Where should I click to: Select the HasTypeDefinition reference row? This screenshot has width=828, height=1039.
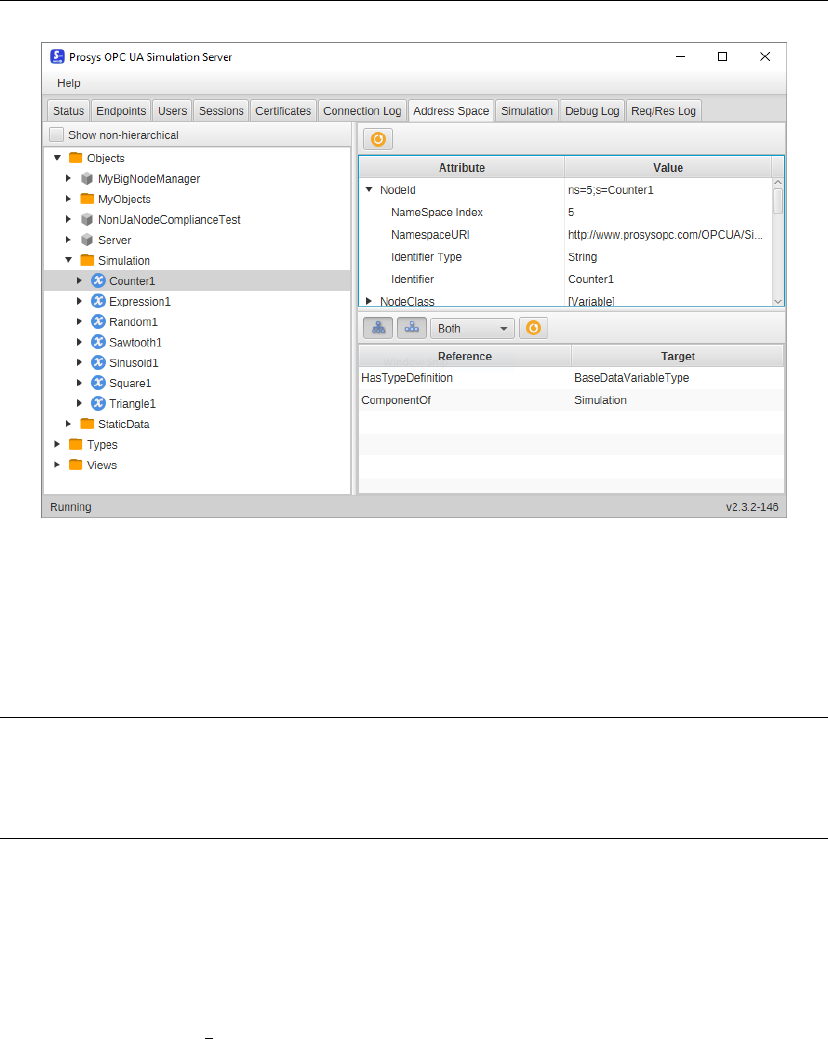pyautogui.click(x=571, y=378)
